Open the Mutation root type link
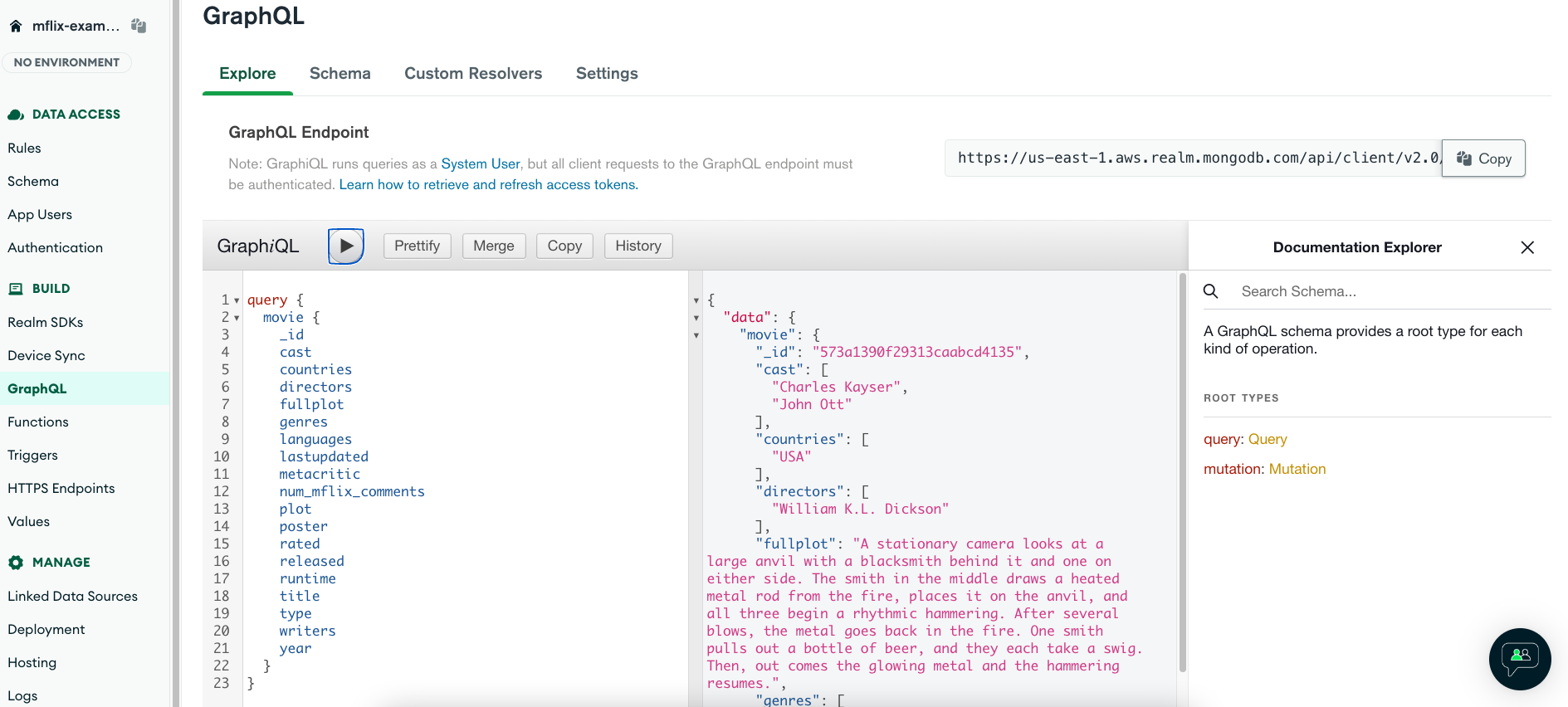1568x707 pixels. click(x=1297, y=469)
